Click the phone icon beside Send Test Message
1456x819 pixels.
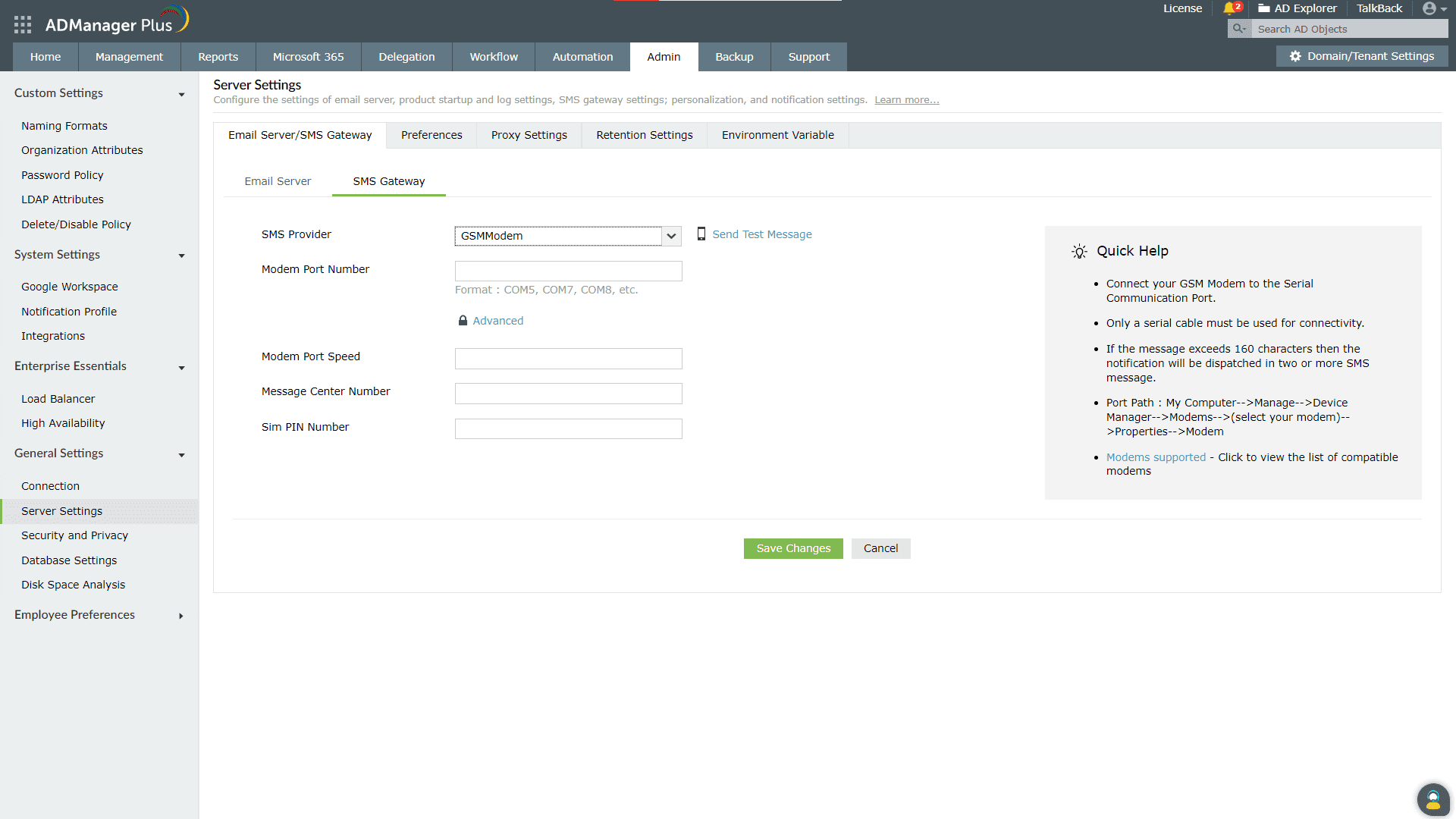tap(701, 234)
